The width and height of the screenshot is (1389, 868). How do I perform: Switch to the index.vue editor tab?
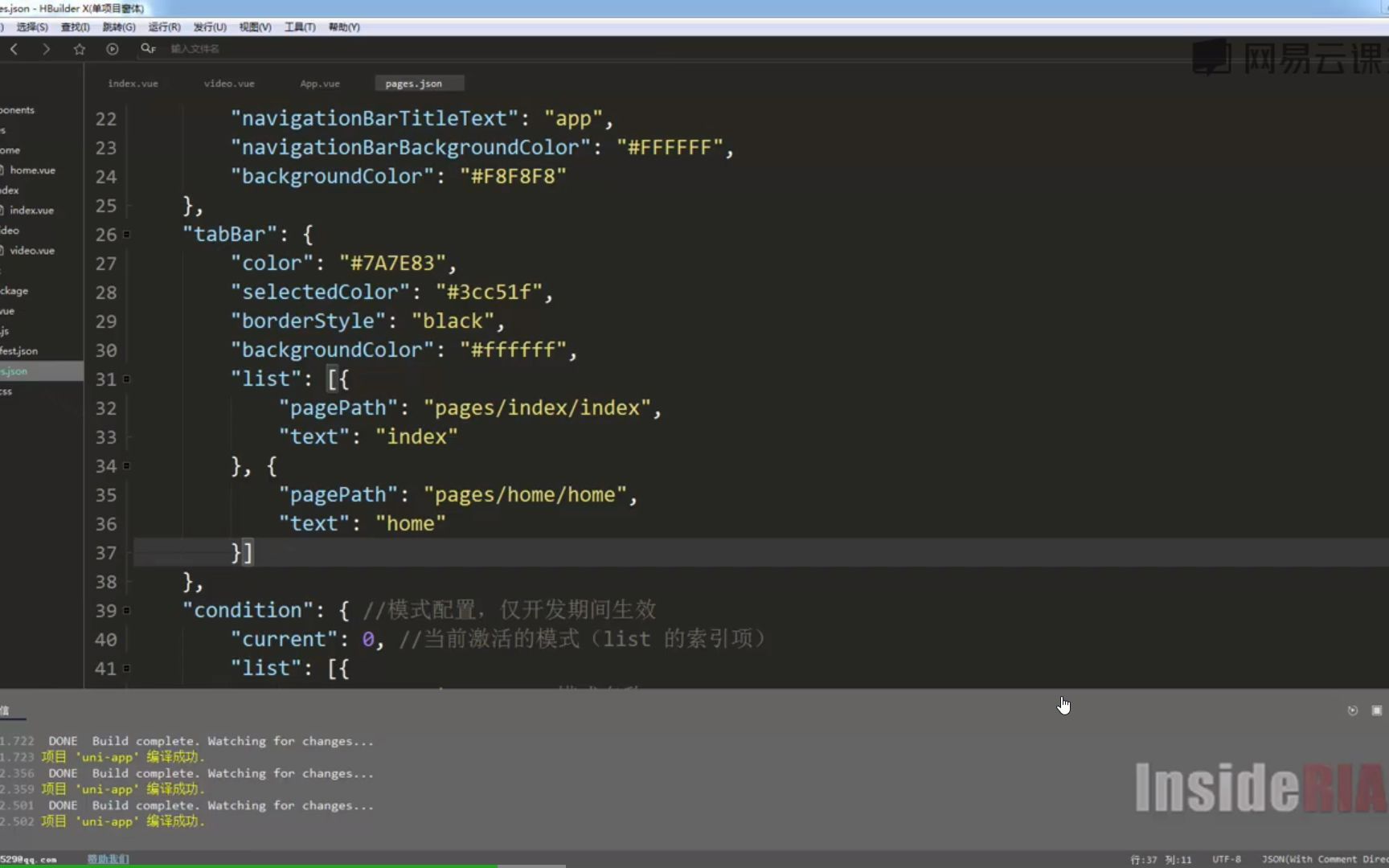[x=133, y=84]
